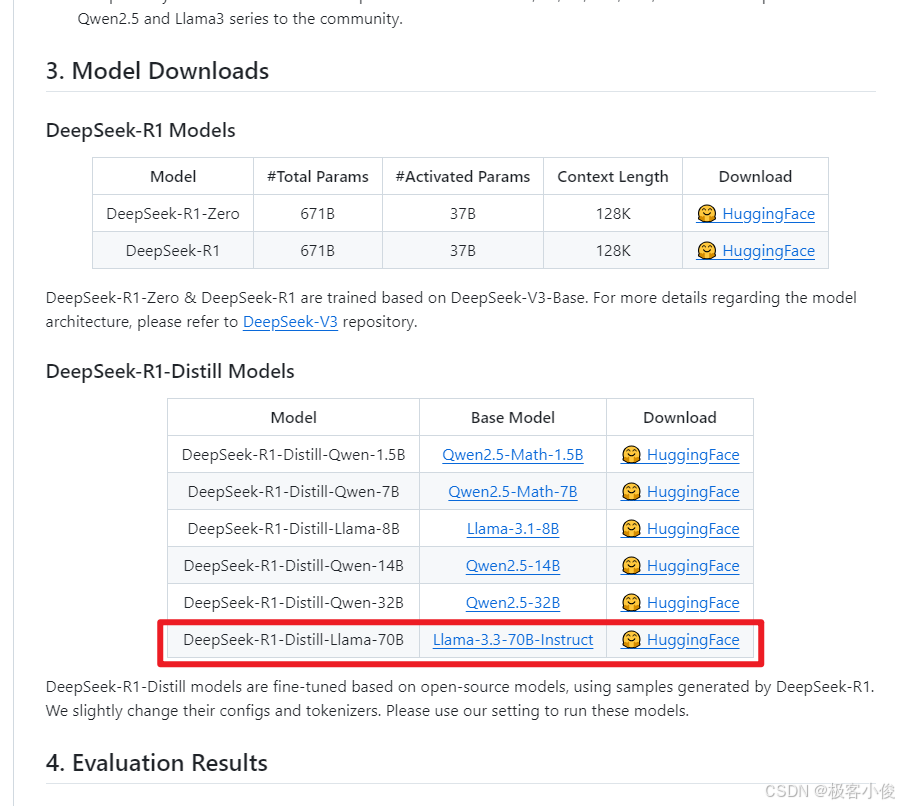
Task: Click HuggingFace emoji icon for Distill-Qwen-14B
Action: pyautogui.click(x=631, y=565)
